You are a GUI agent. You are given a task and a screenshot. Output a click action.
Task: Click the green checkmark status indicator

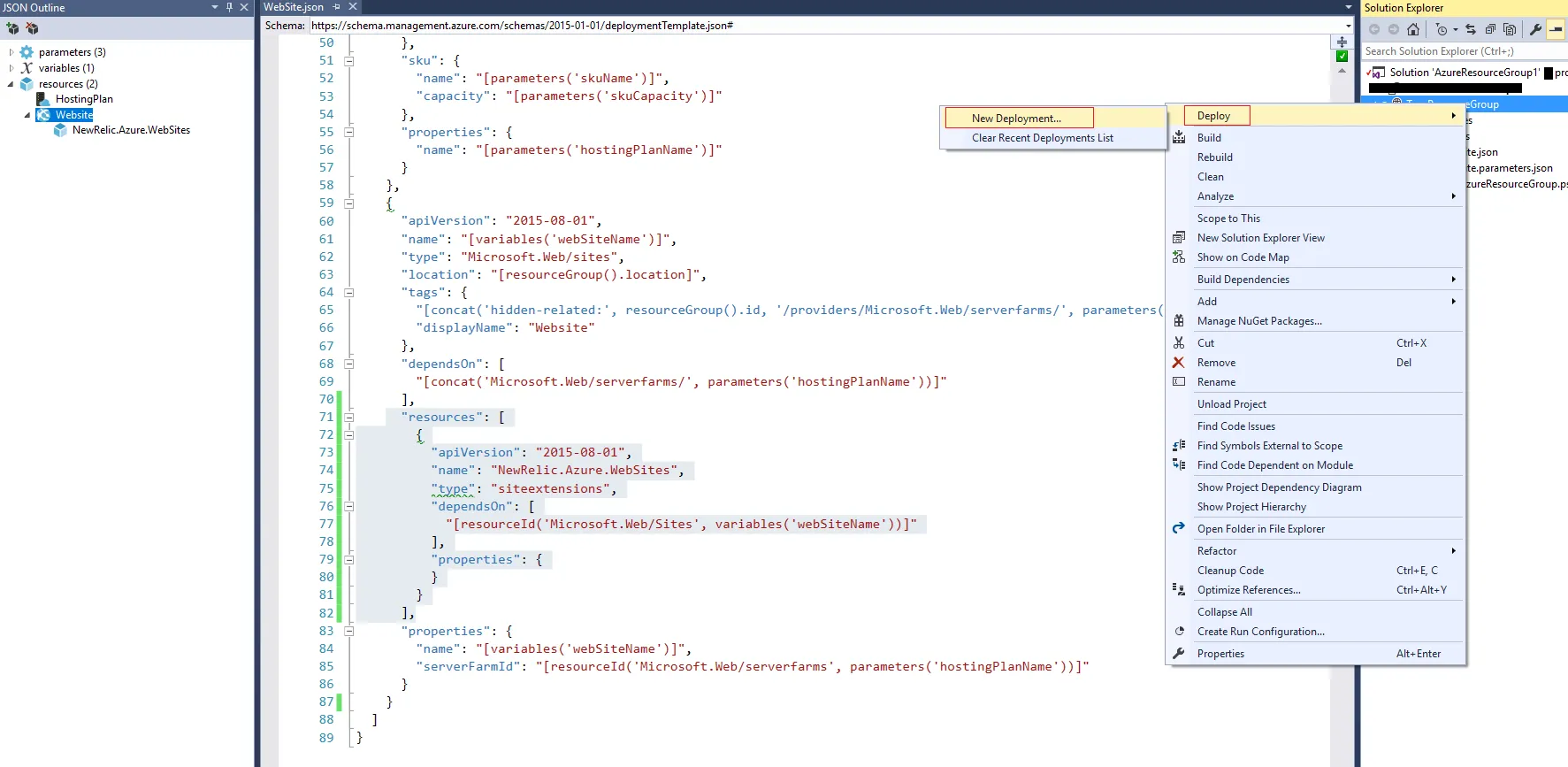[x=1342, y=56]
